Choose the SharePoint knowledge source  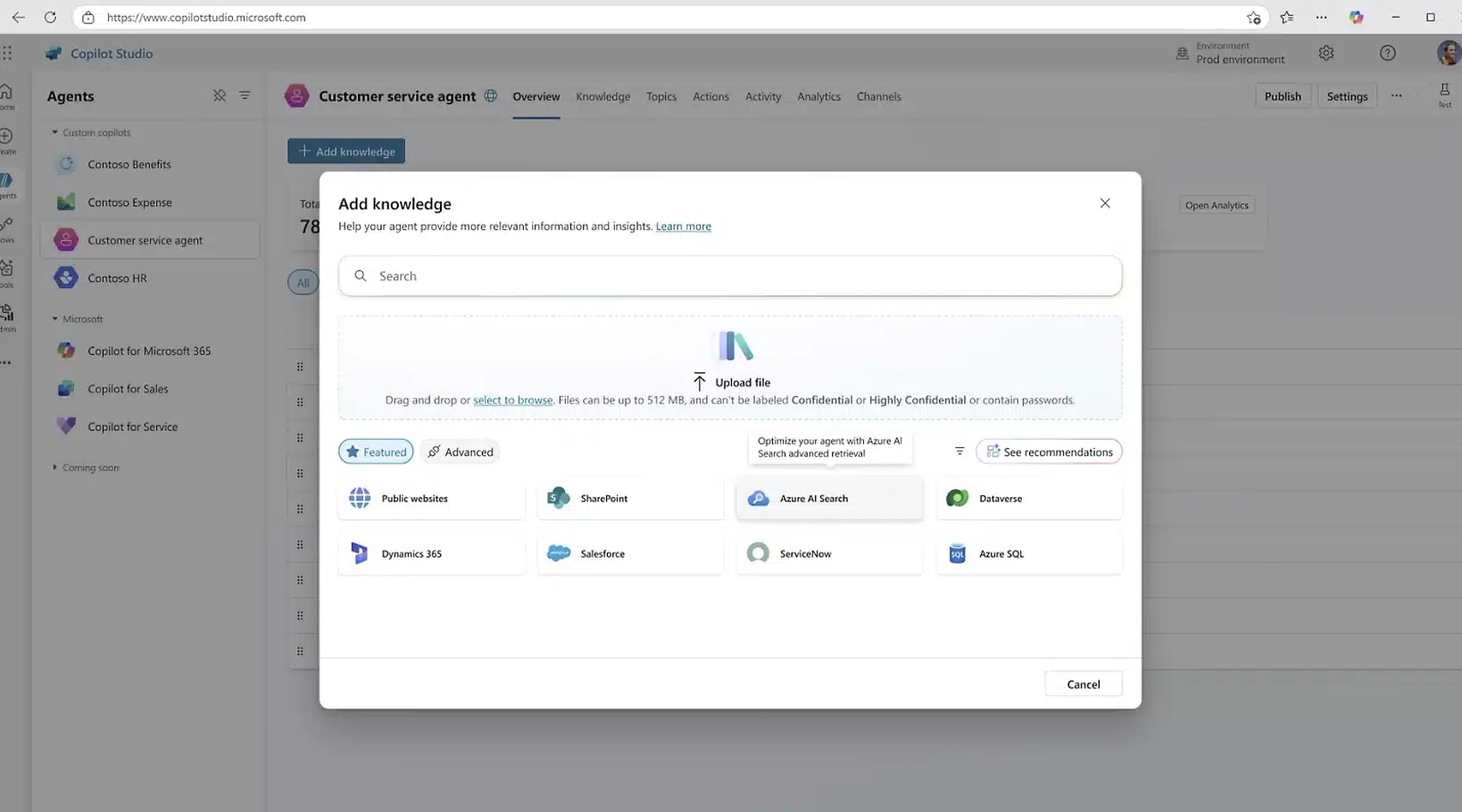(x=630, y=498)
